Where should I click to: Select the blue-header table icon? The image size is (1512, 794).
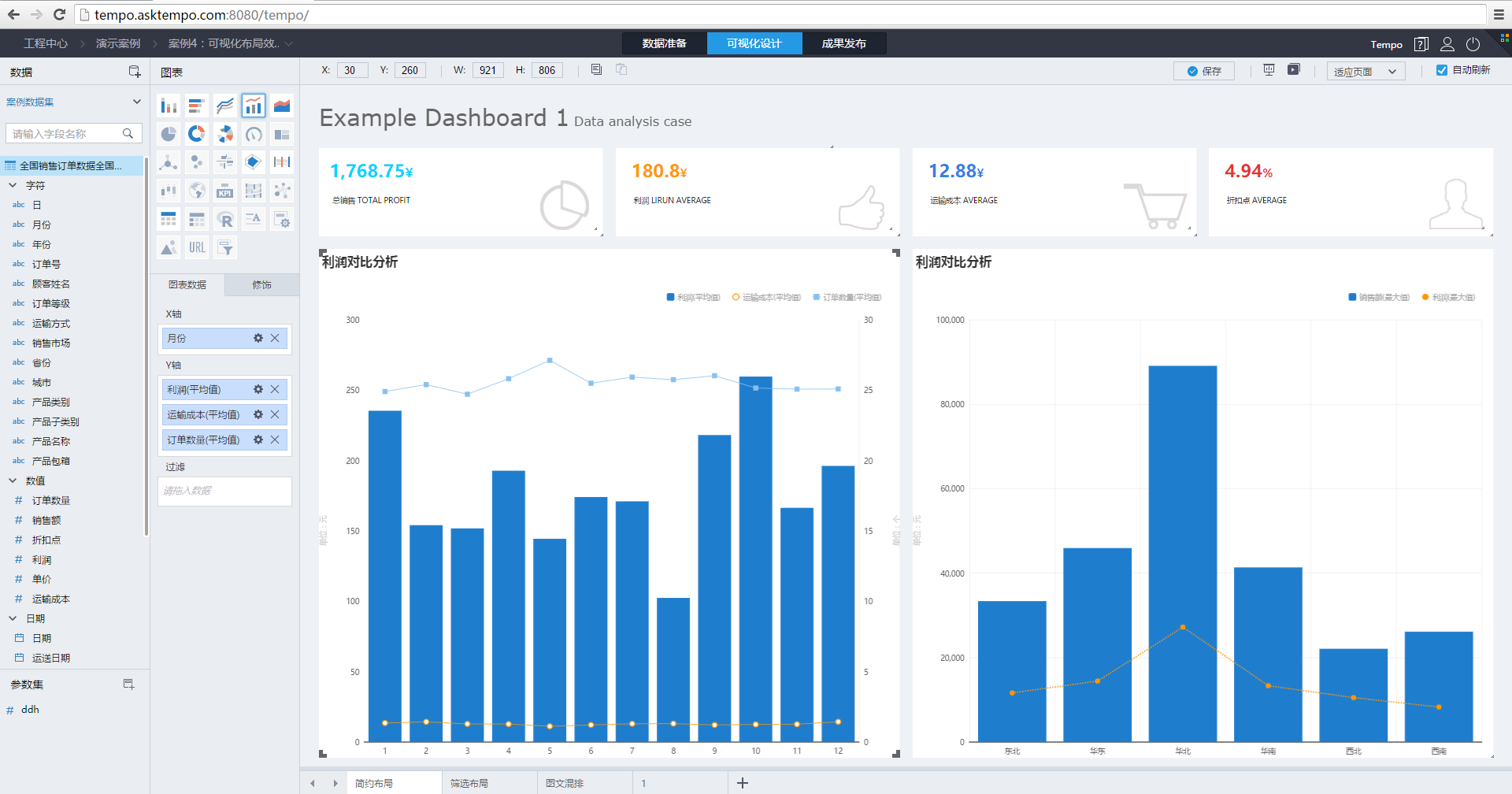(x=169, y=219)
